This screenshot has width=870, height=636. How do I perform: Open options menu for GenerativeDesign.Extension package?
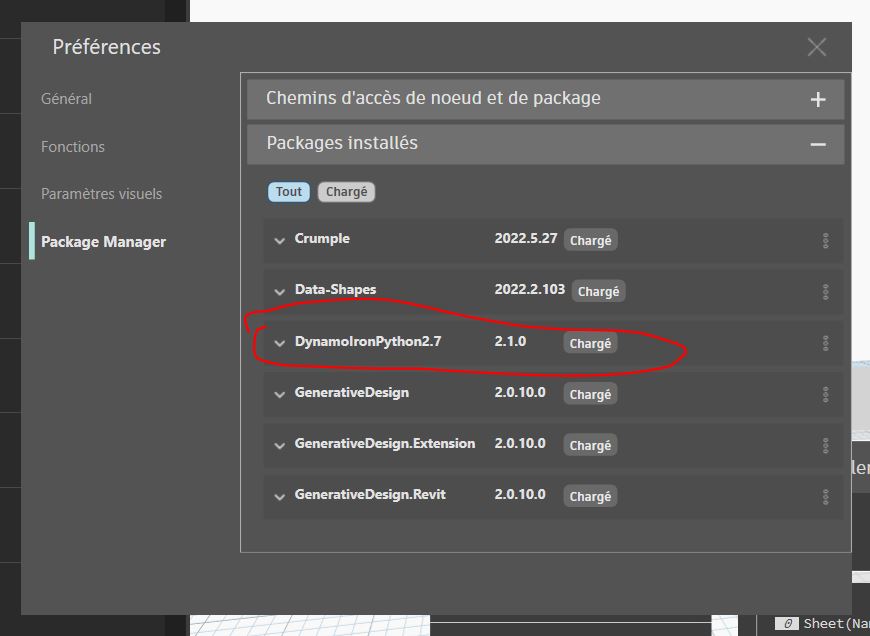(x=825, y=445)
